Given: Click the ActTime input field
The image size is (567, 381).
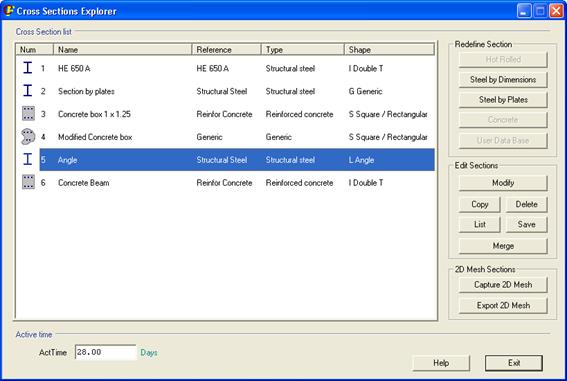Looking at the screenshot, I should click(105, 352).
